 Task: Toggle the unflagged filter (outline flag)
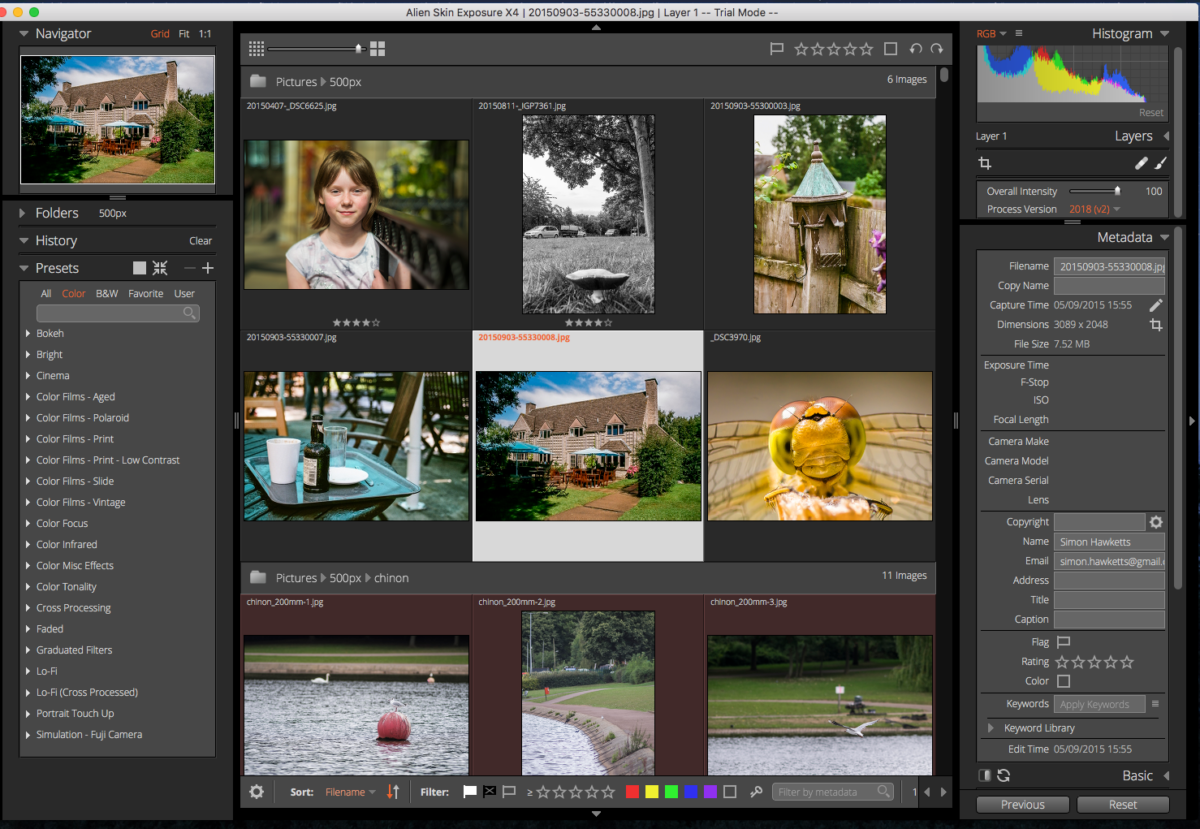509,792
